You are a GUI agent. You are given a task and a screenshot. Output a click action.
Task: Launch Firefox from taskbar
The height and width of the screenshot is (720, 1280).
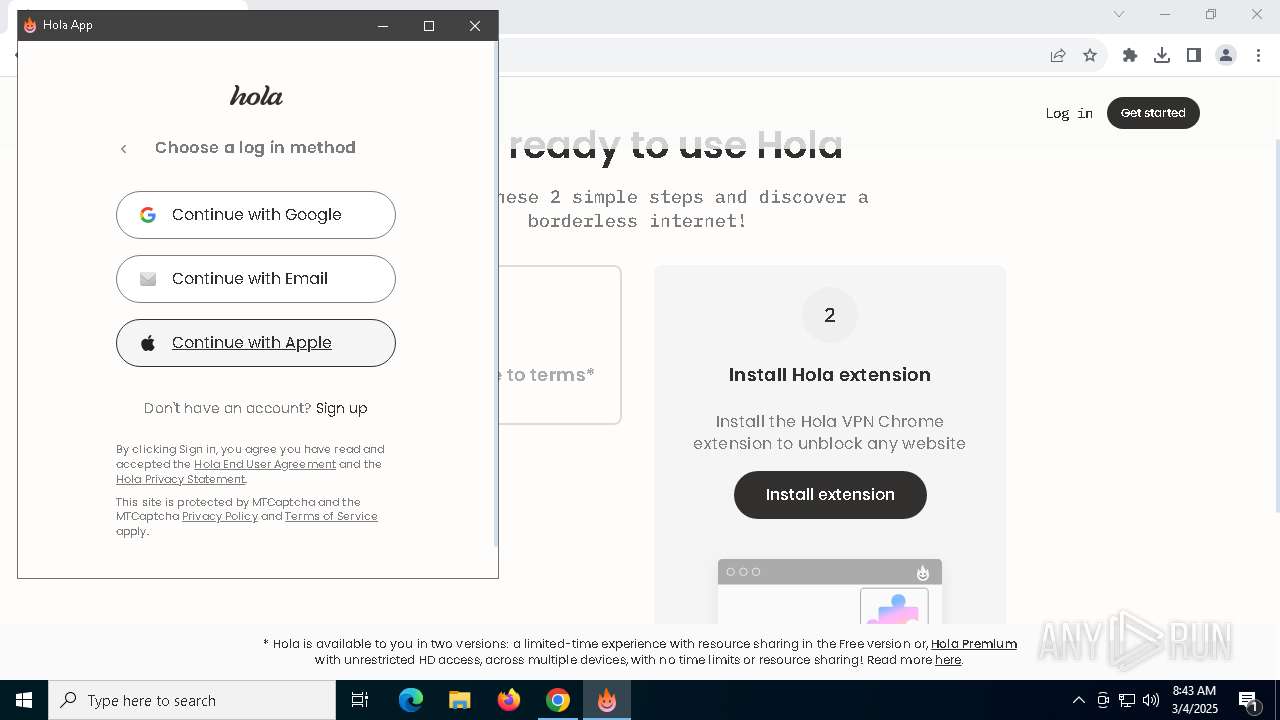(509, 700)
